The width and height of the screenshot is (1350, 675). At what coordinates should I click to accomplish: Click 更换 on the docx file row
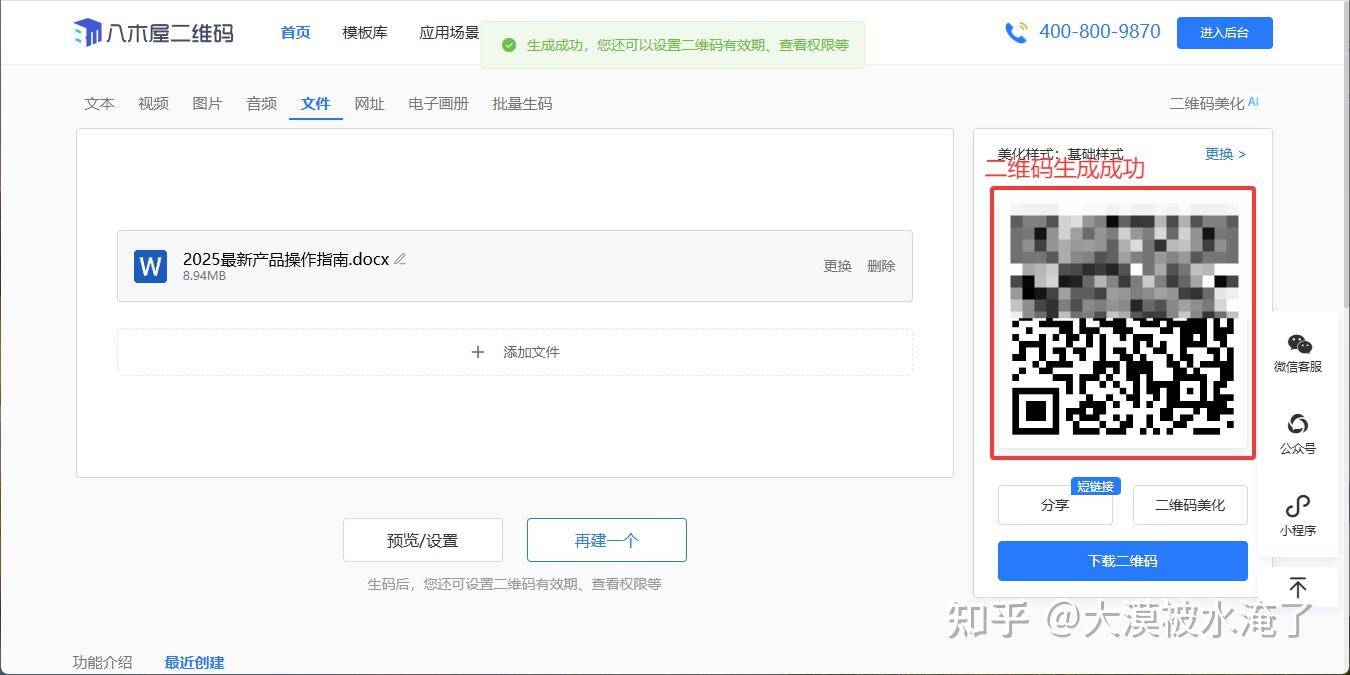click(x=838, y=266)
